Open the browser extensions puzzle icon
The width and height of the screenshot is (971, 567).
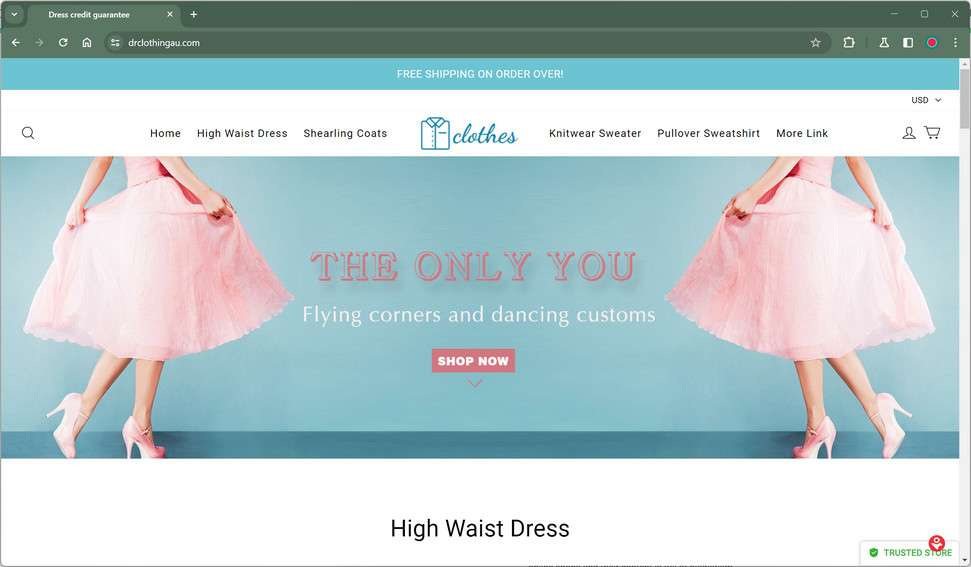click(x=849, y=43)
